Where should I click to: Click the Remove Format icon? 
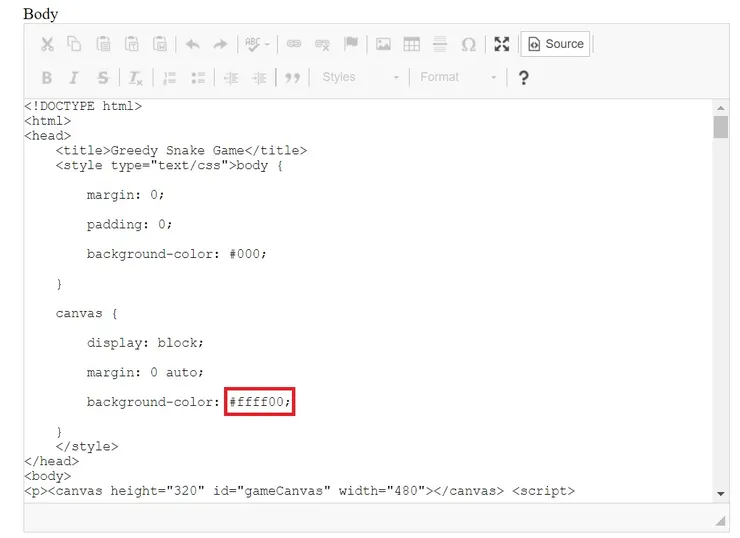click(x=135, y=78)
